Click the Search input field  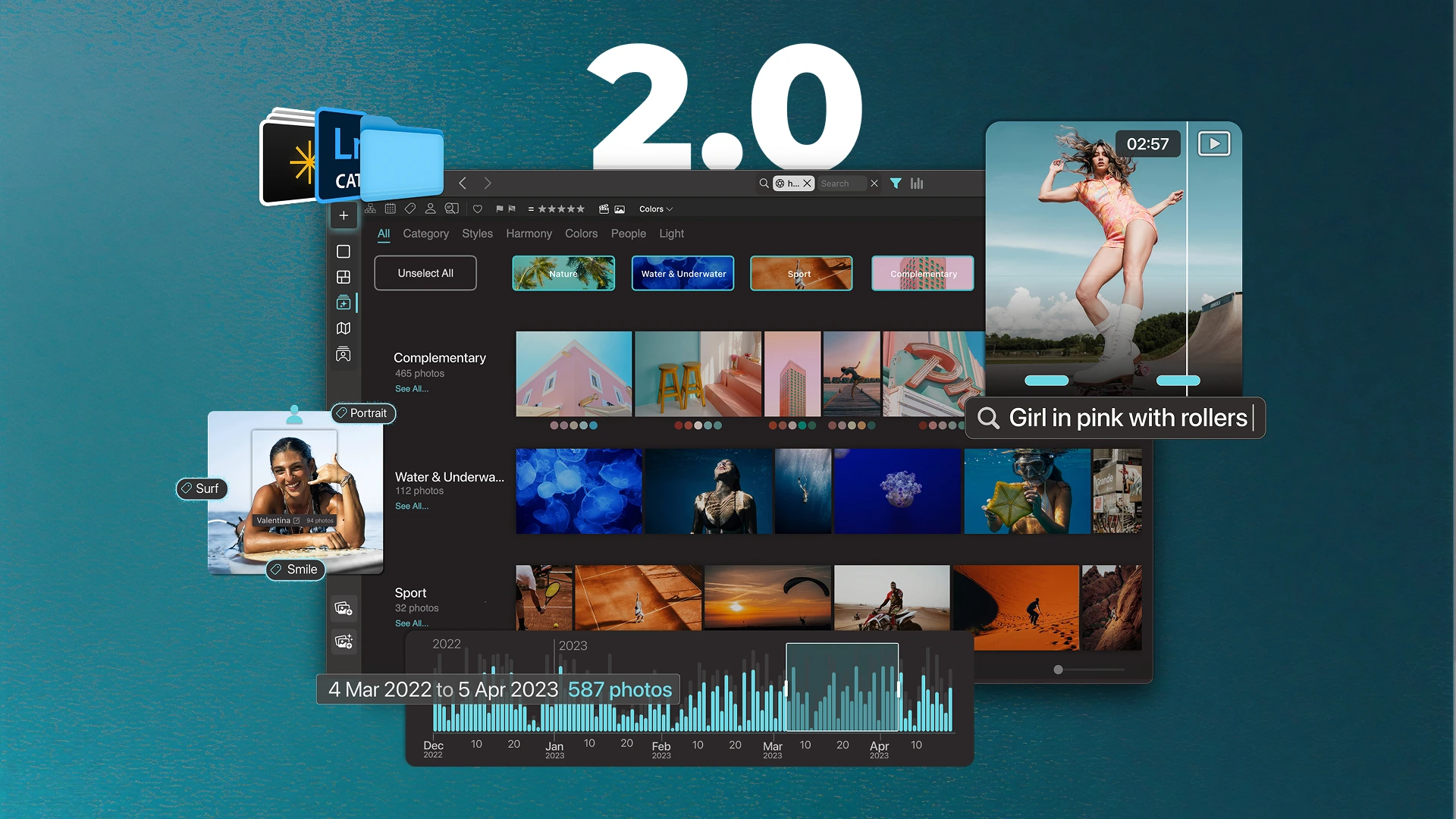[x=842, y=184]
